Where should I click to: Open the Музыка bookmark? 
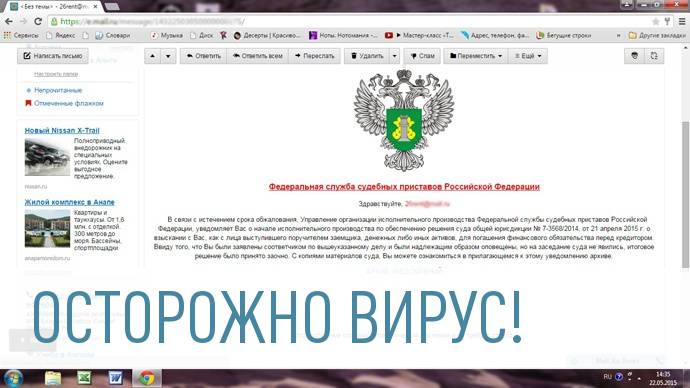(166, 35)
